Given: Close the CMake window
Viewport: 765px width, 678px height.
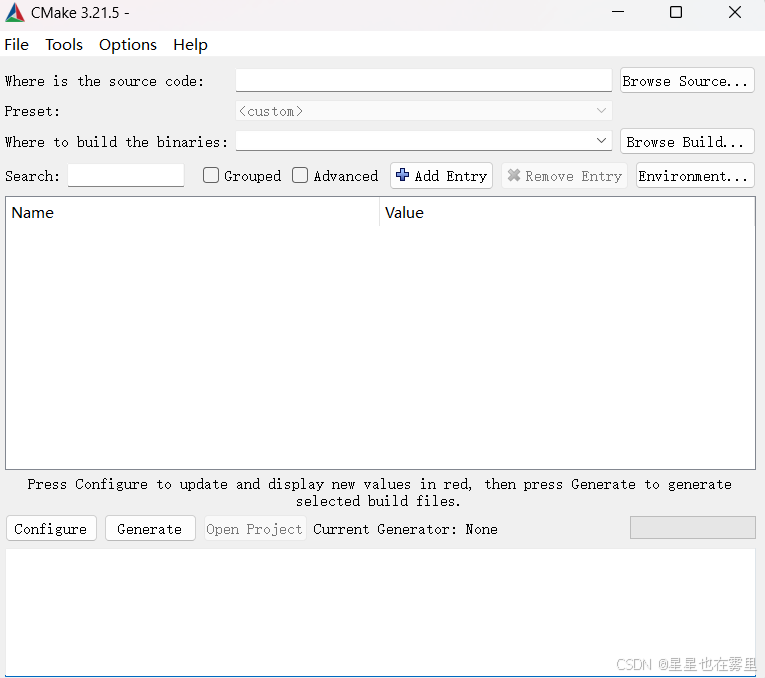Looking at the screenshot, I should [735, 12].
